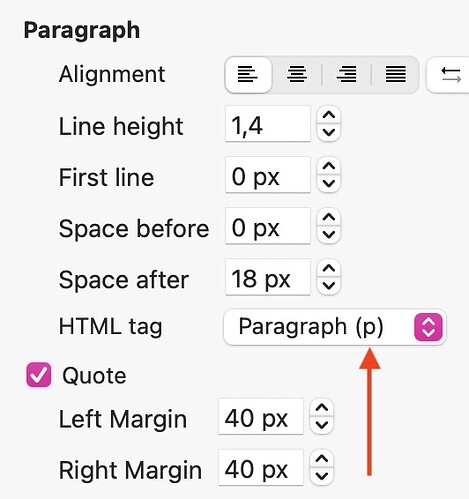Screen dimensions: 469x499
Task: Select justified text alignment icon
Action: click(396, 74)
